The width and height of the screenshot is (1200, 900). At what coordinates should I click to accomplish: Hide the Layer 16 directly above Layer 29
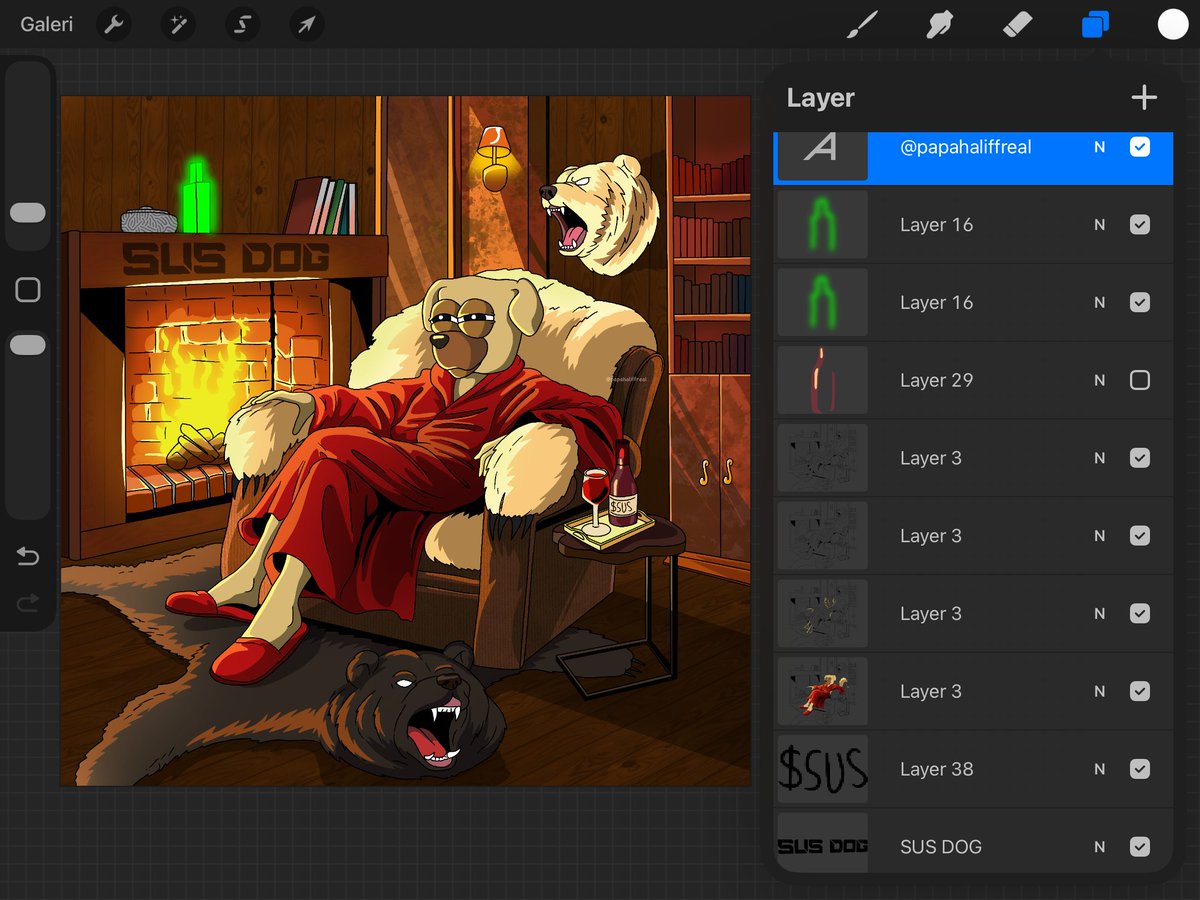pos(1140,302)
